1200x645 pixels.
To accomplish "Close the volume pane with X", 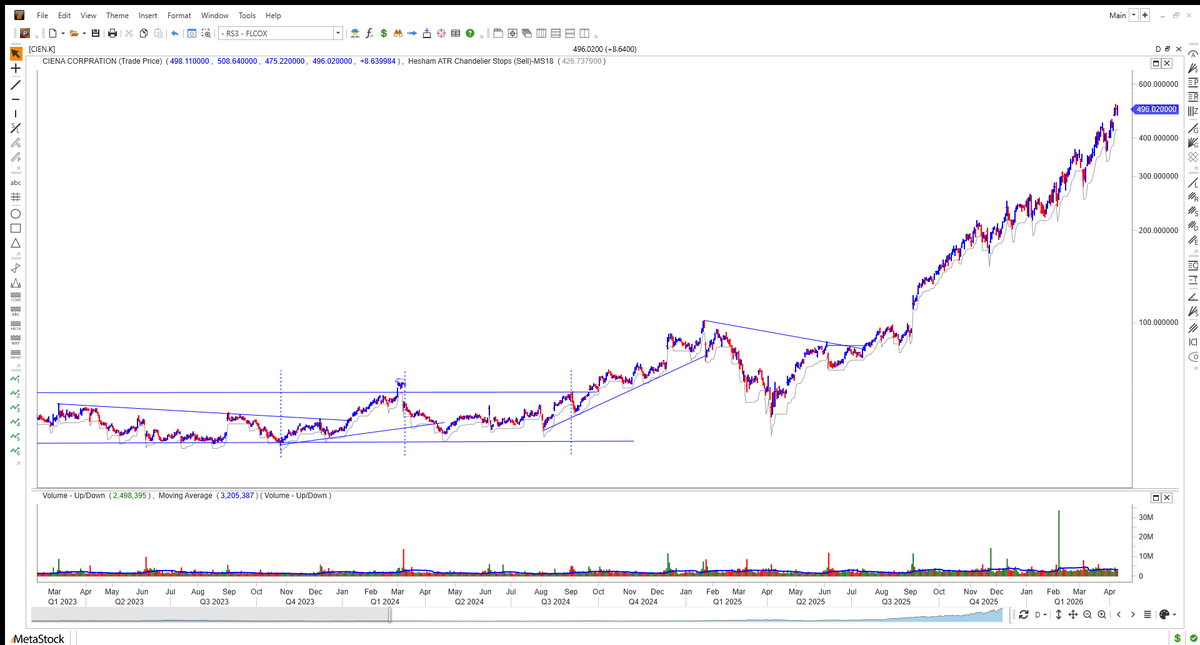I will click(1166, 497).
